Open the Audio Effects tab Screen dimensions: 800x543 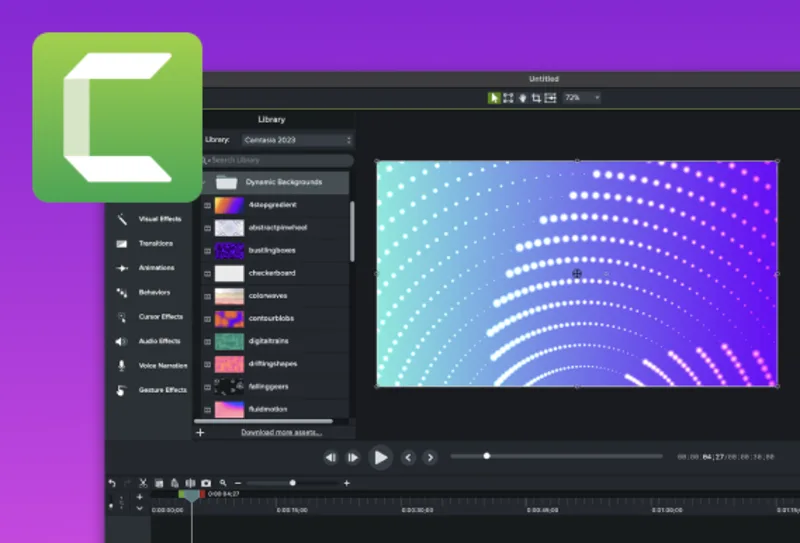(x=148, y=341)
